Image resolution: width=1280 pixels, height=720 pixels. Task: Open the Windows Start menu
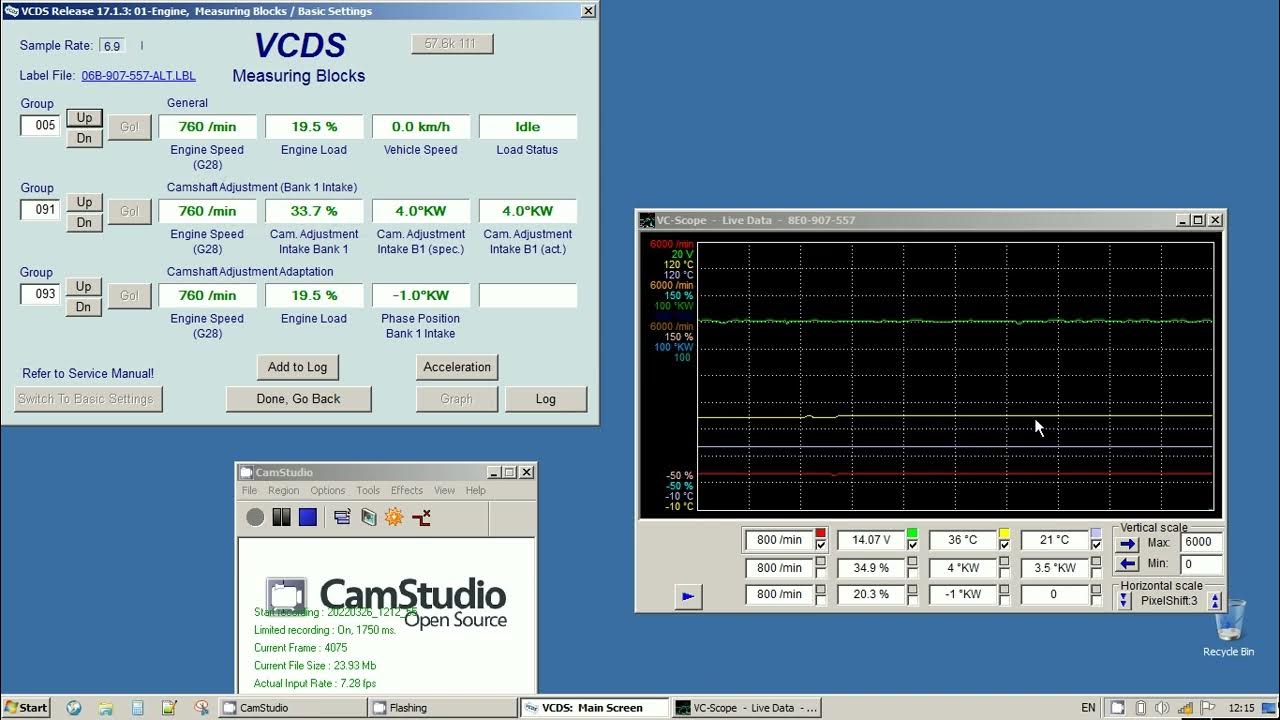coord(25,707)
